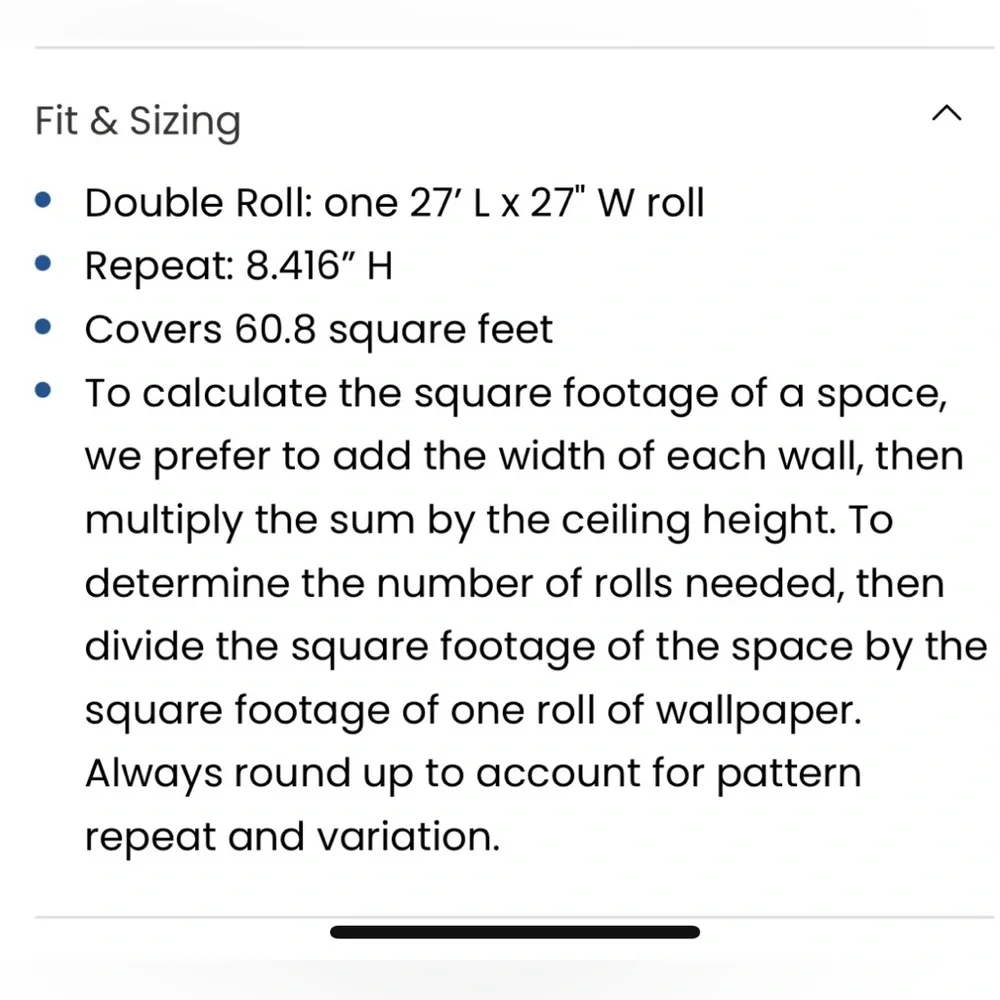The height and width of the screenshot is (1000, 1000).
Task: Click the bullet dot beside Covers 60.8
Action: pos(43,327)
